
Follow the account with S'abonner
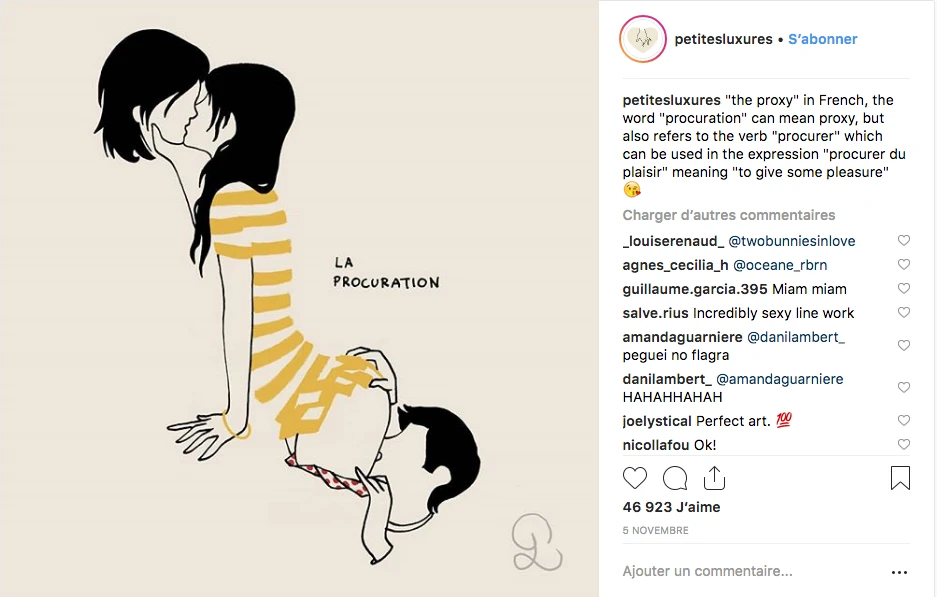pyautogui.click(x=822, y=39)
